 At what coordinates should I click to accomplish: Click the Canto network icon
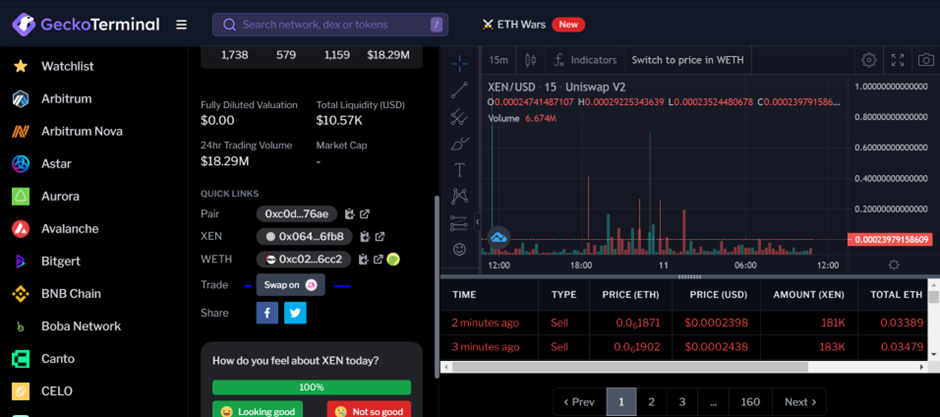pyautogui.click(x=20, y=359)
